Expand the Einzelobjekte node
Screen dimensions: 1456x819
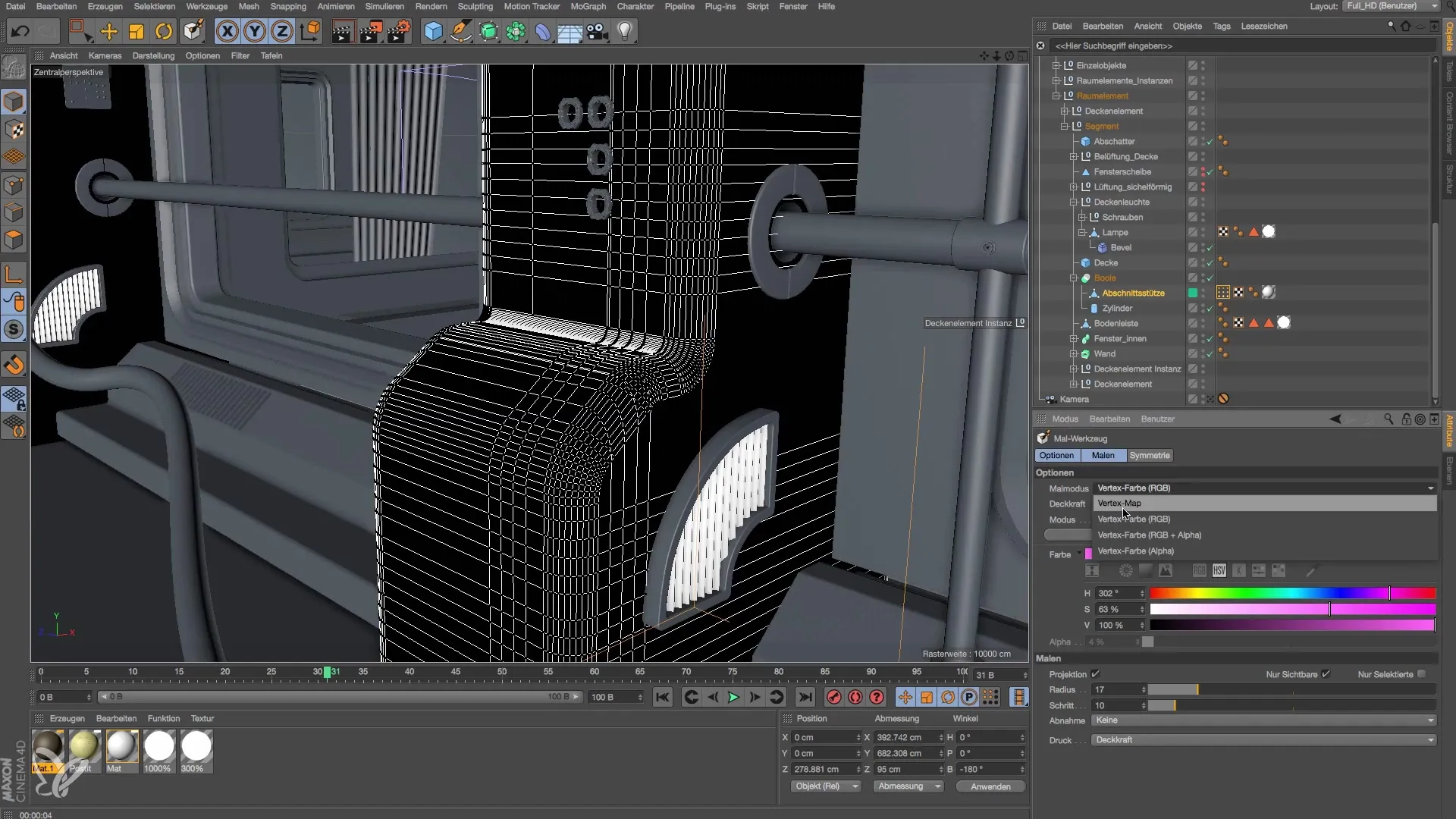tap(1056, 65)
